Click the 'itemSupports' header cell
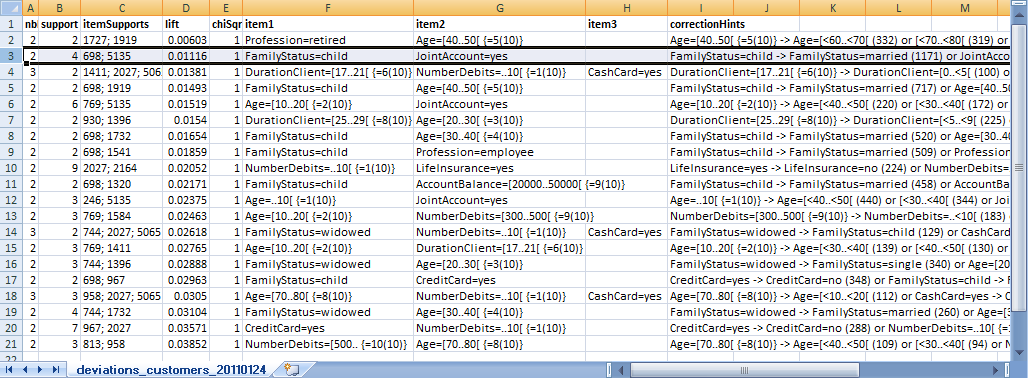The width and height of the screenshot is (1028, 378). (x=122, y=24)
